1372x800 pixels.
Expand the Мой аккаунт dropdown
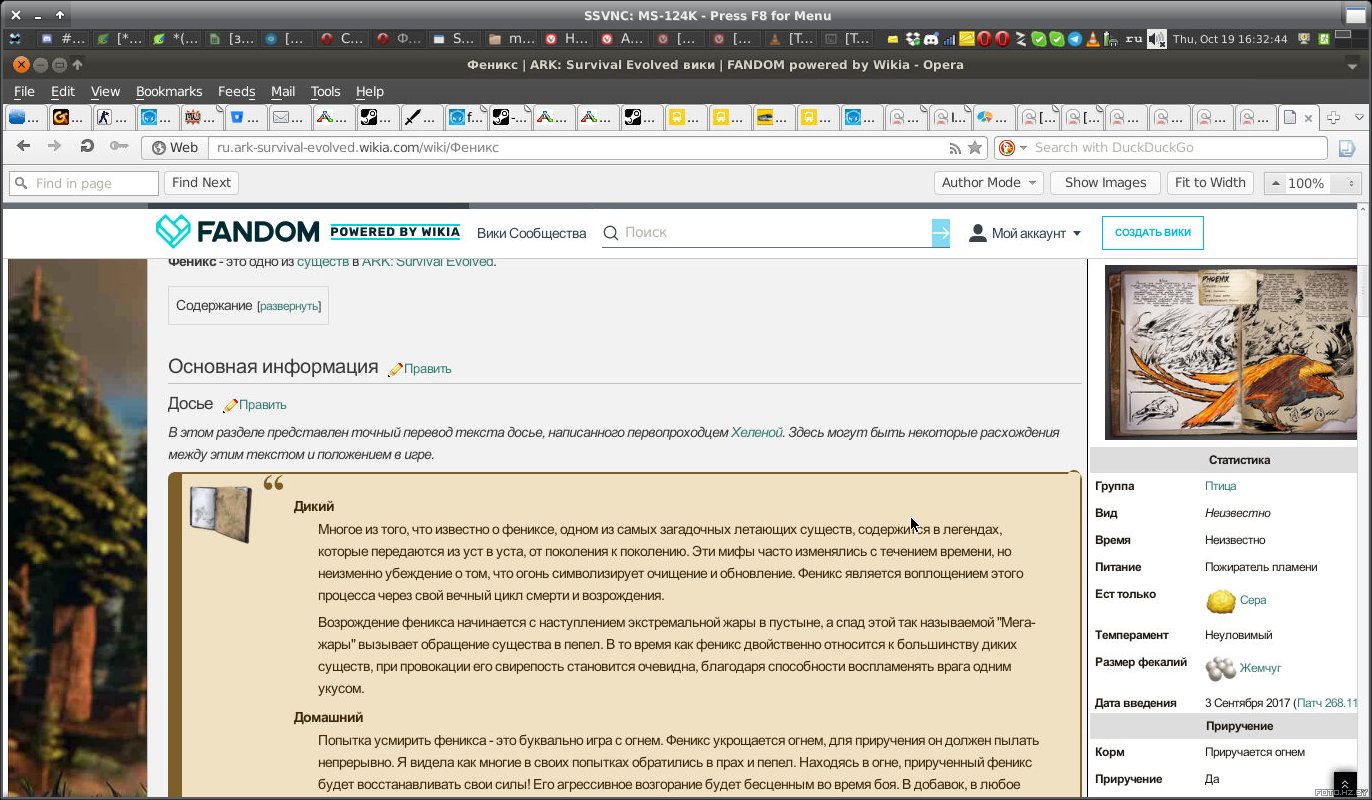(x=1077, y=234)
